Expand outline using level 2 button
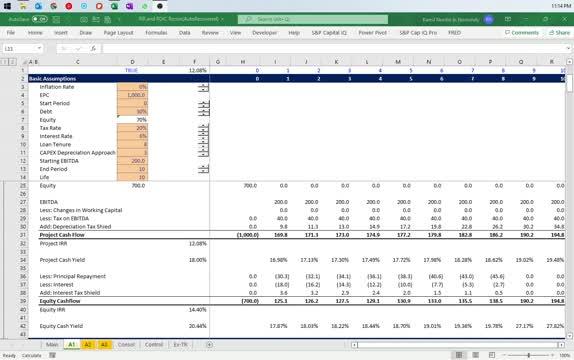This screenshot has height=360, width=574. tap(12, 62)
